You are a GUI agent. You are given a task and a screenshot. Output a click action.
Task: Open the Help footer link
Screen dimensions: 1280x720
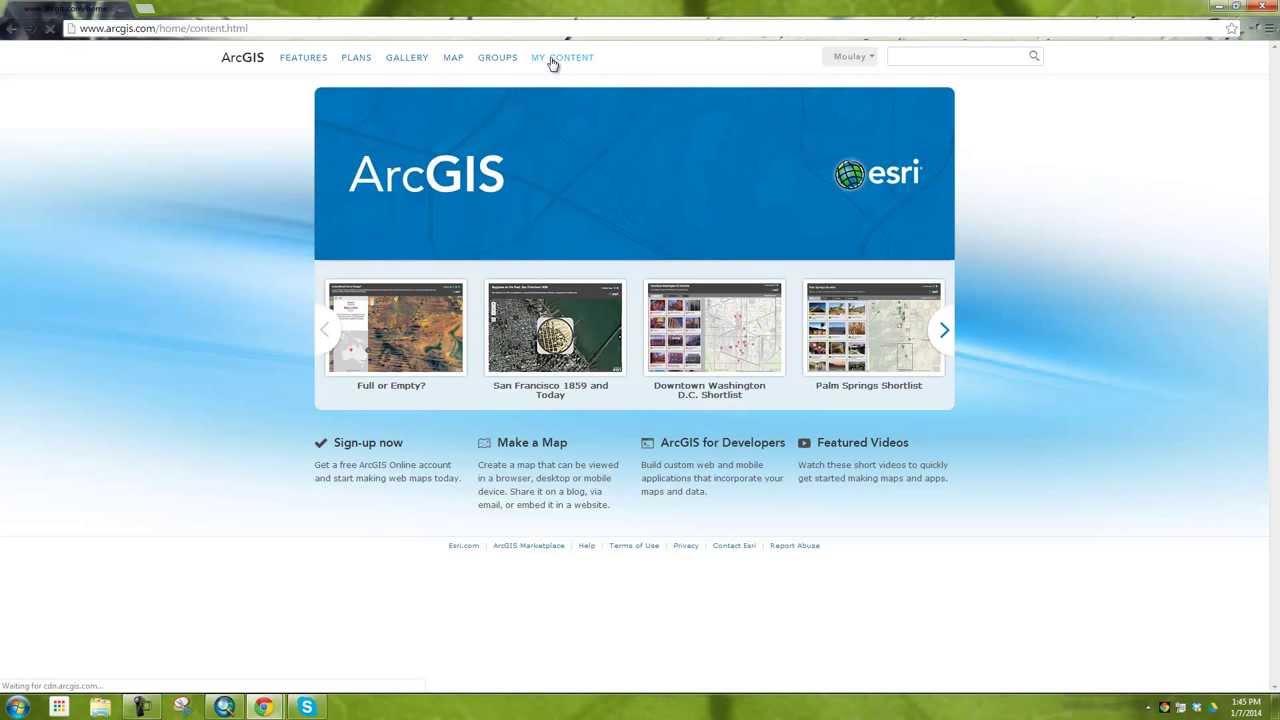click(587, 545)
